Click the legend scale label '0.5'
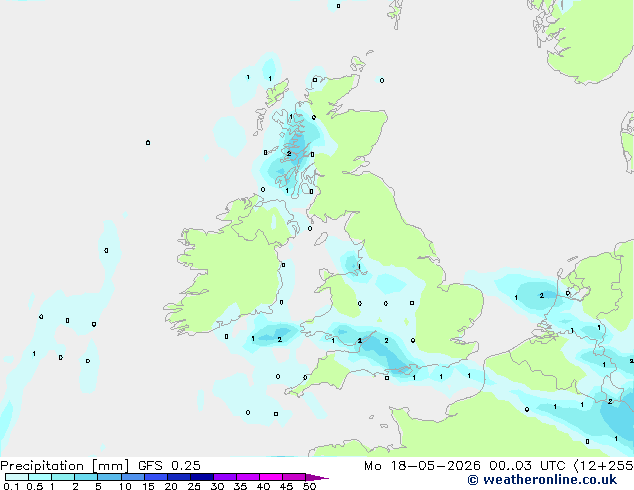This screenshot has height=490, width=634. (35, 486)
